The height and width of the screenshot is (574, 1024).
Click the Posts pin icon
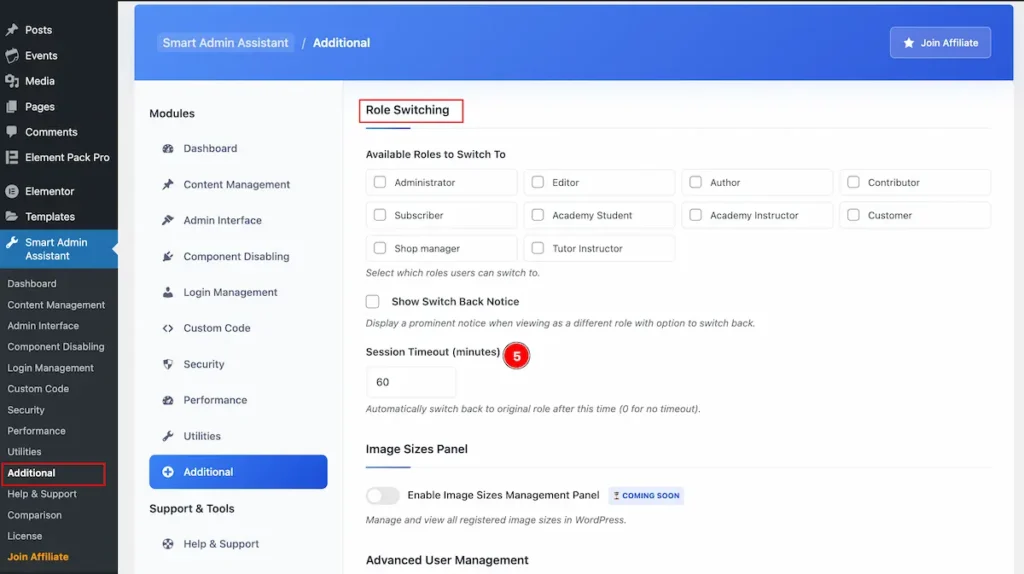coord(12,29)
